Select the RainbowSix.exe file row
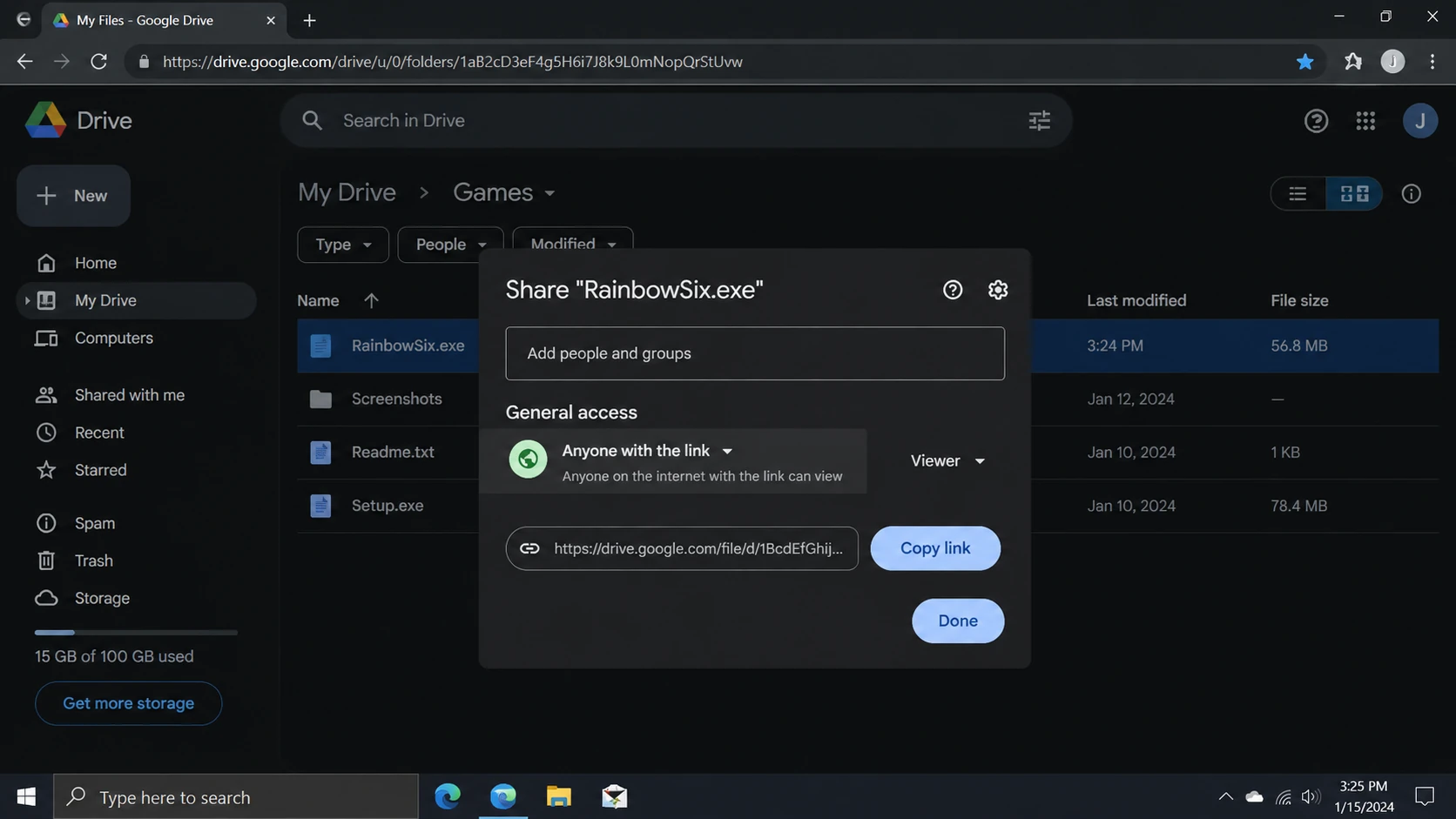 click(867, 346)
